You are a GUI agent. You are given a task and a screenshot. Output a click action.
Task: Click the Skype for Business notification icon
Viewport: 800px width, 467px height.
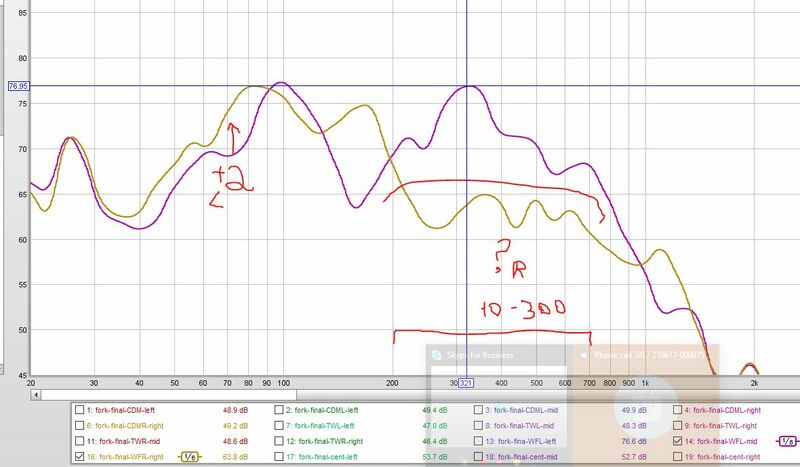pos(437,355)
